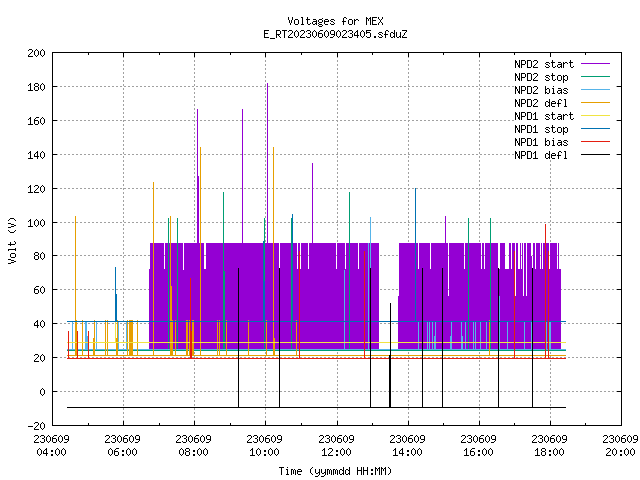Click the 'NPD2 start' legend label
640x480 pixels.
(544, 64)
